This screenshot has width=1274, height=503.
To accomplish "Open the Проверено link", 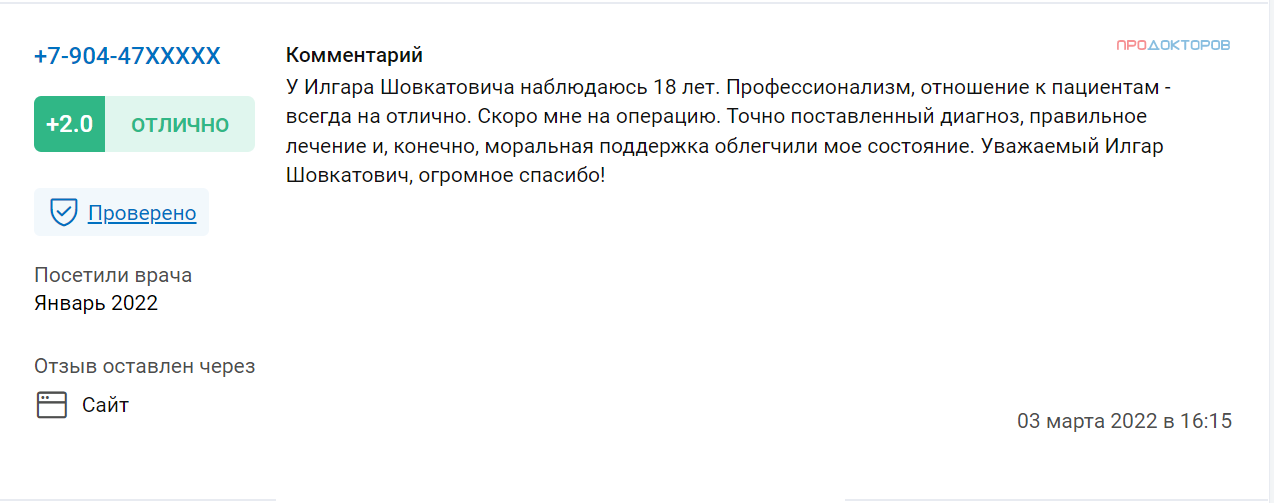I will (142, 213).
